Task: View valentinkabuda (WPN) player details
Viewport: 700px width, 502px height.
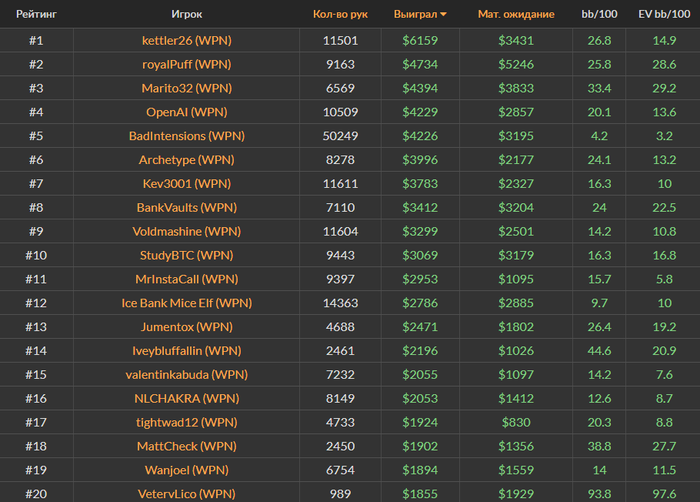Action: (186, 374)
